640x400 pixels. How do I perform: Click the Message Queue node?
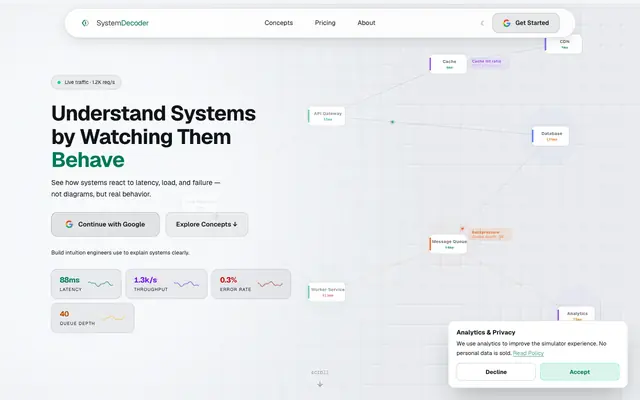tap(448, 244)
